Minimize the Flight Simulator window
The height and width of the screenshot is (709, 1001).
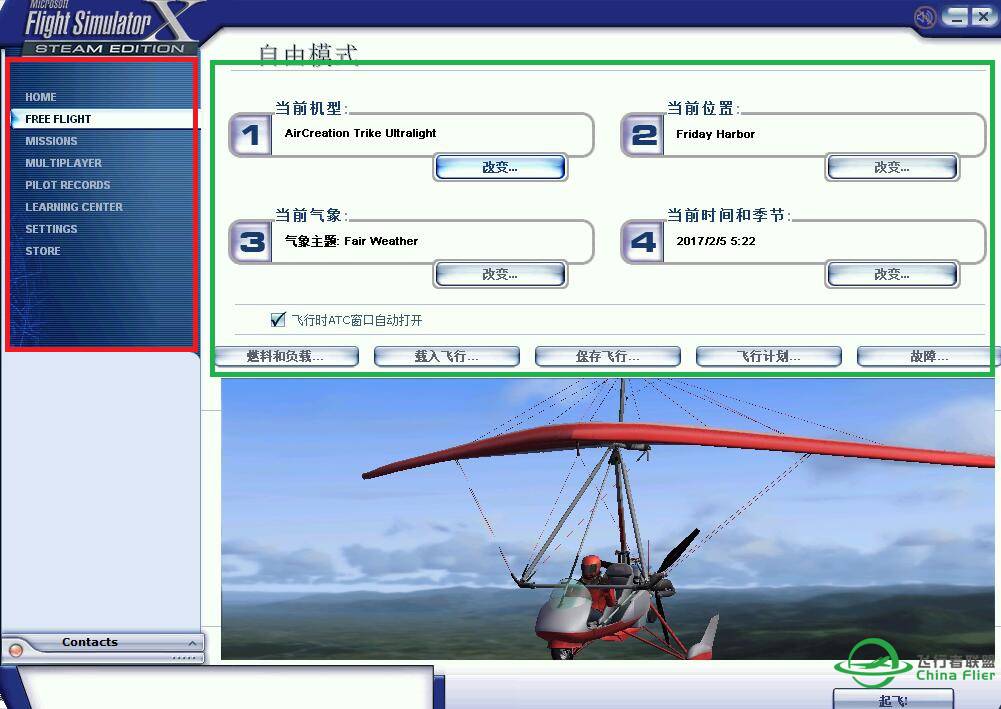956,17
